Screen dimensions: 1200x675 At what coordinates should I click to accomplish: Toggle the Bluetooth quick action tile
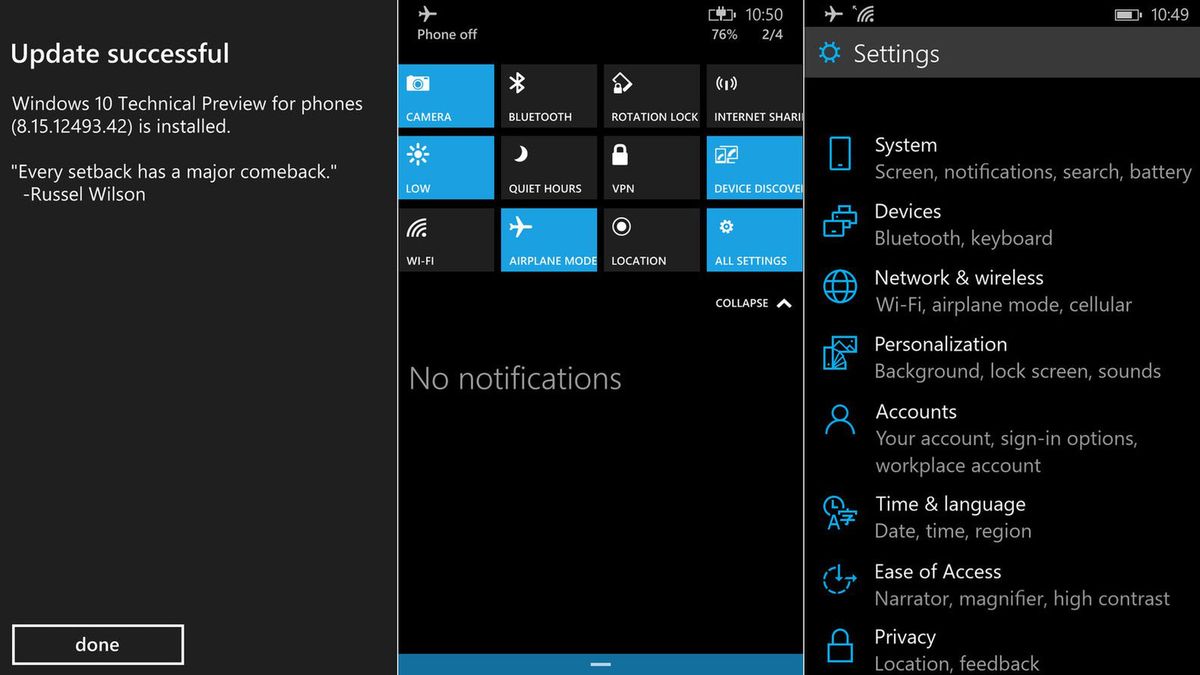click(549, 96)
